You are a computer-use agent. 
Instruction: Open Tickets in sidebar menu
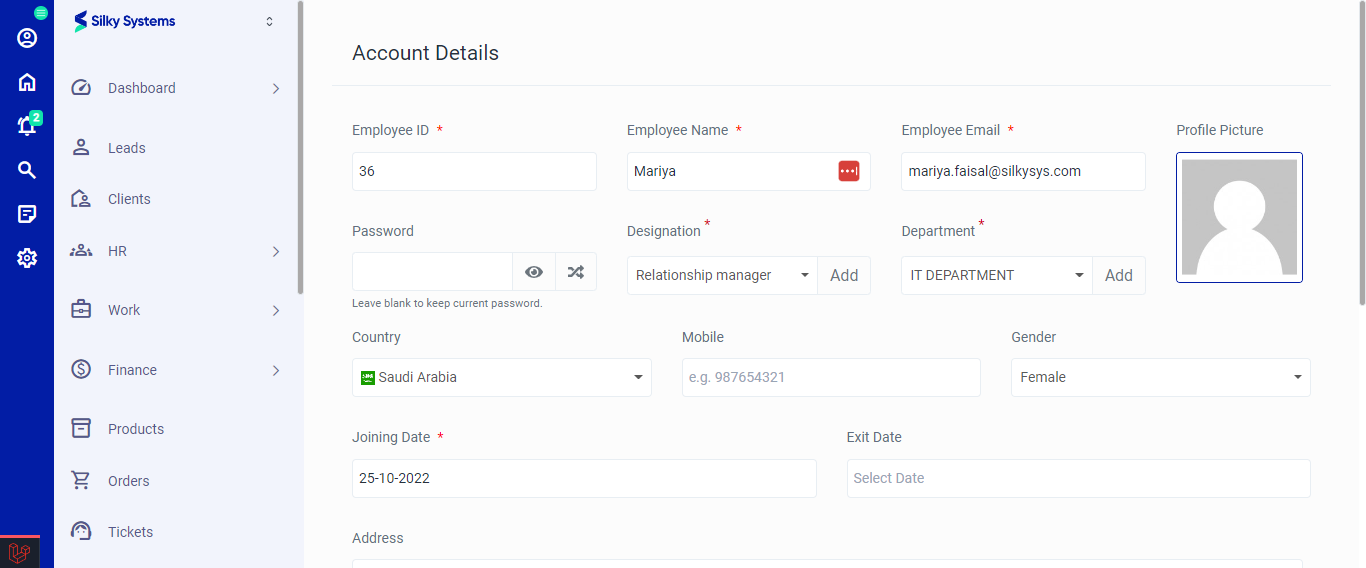point(131,532)
